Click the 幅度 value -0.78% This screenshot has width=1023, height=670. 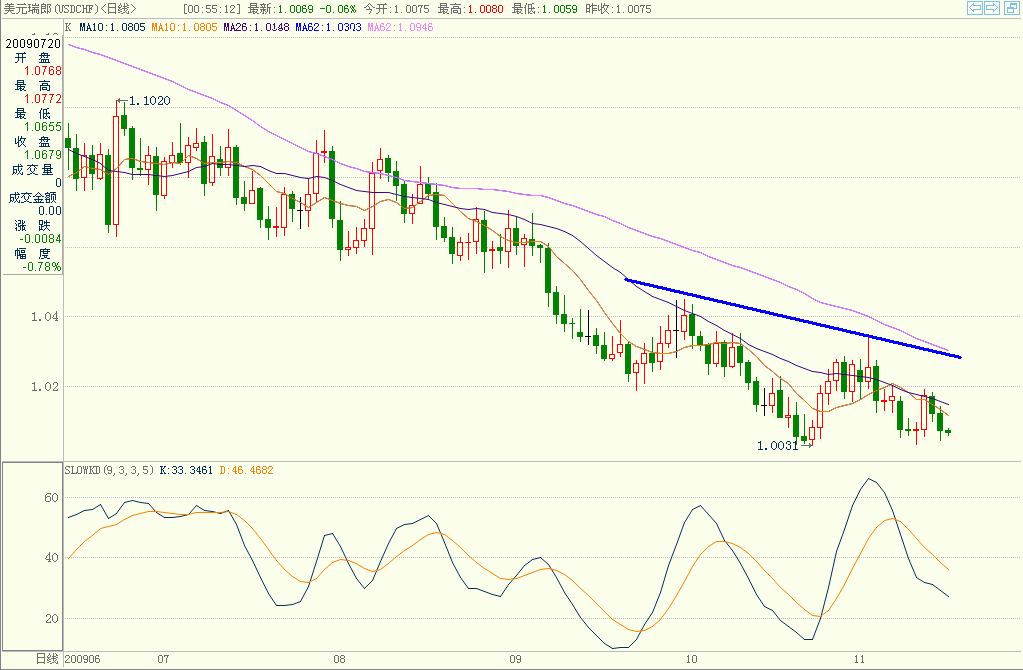point(42,267)
